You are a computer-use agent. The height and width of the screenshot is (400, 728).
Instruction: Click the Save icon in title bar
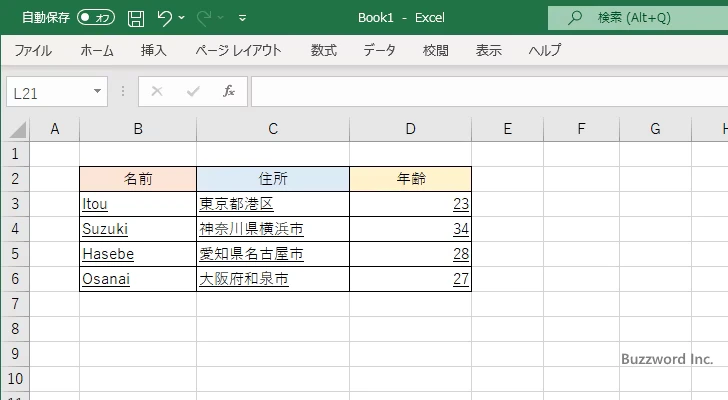tap(136, 18)
